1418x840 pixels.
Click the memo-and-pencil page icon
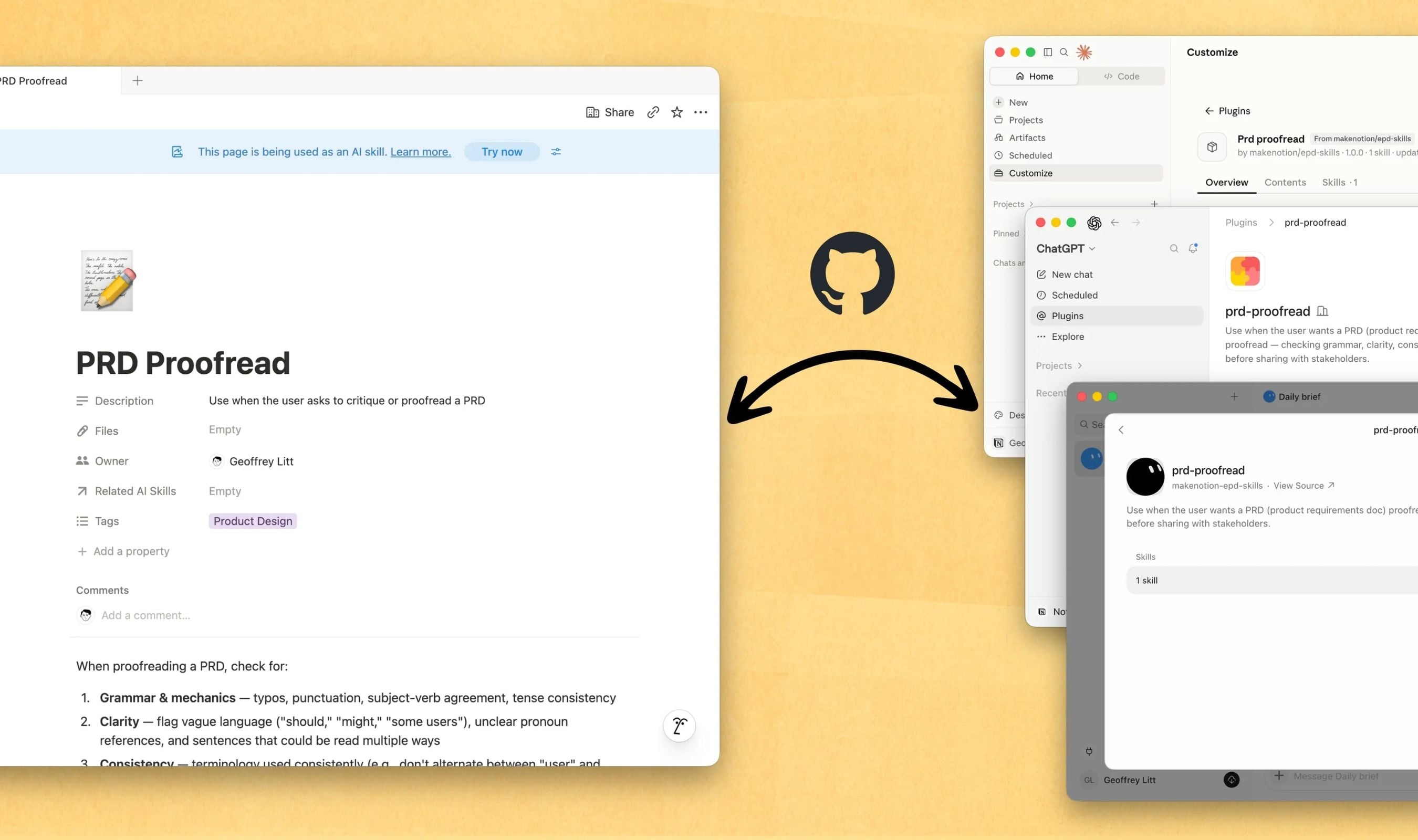[x=108, y=280]
